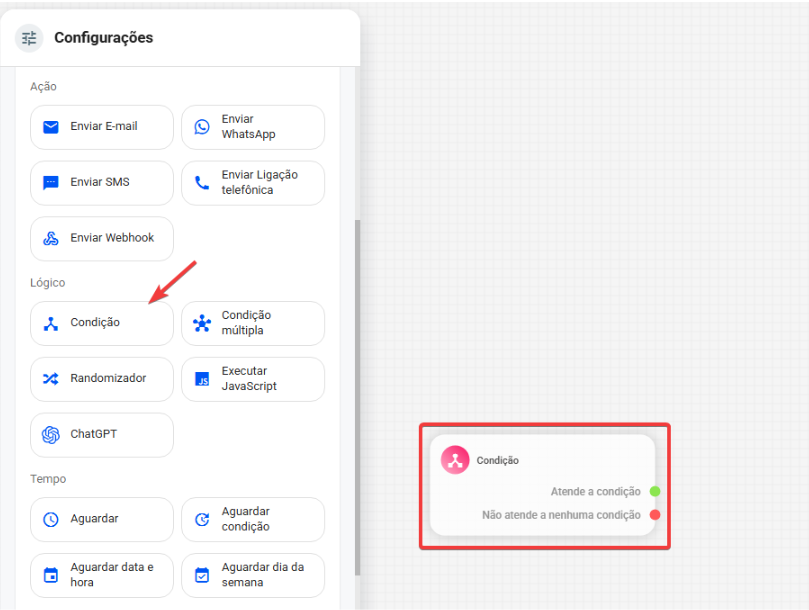Click the ChatGPT logo icon
This screenshot has width=809, height=610.
click(51, 435)
